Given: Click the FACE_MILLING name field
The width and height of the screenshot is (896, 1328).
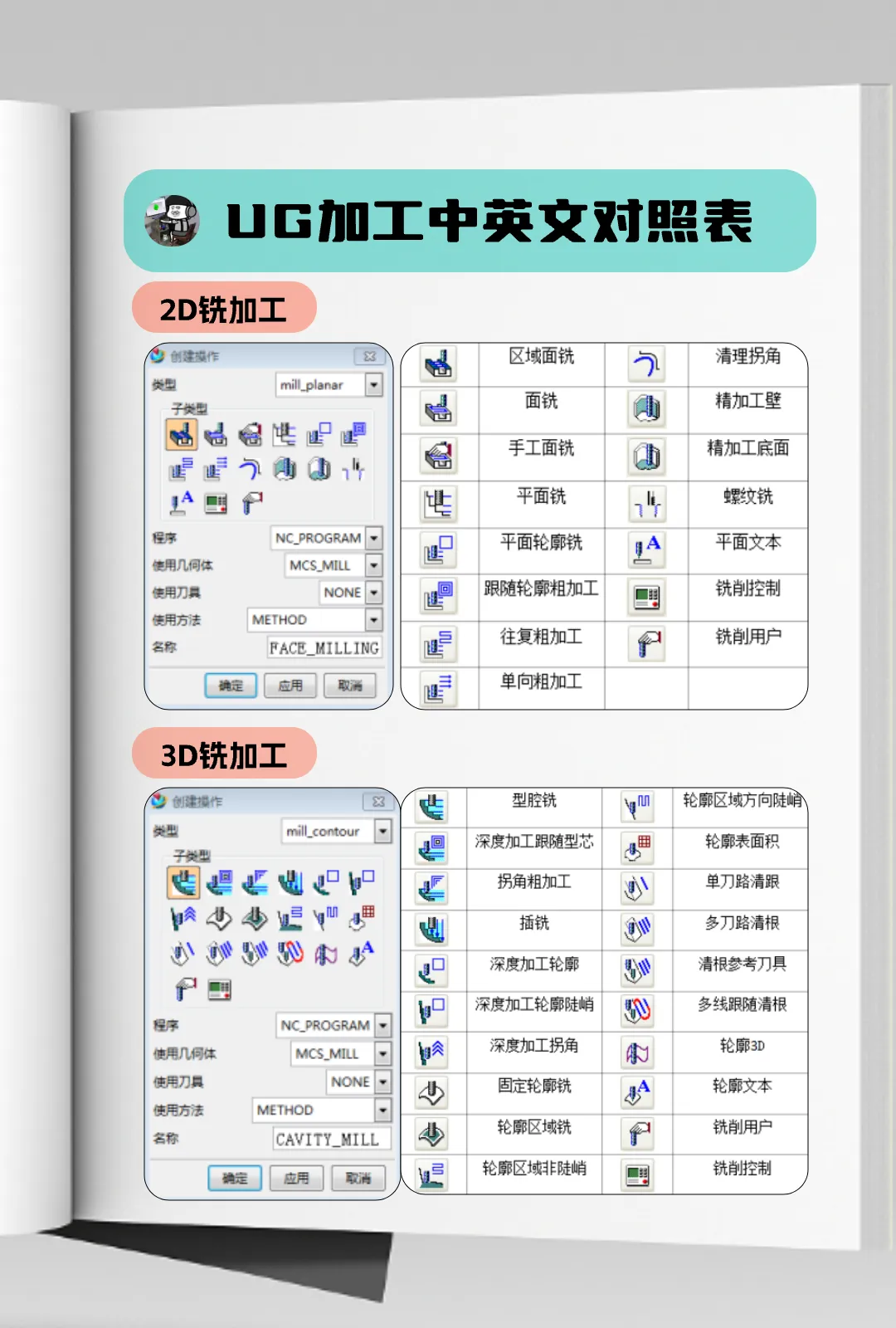Looking at the screenshot, I should coord(324,647).
